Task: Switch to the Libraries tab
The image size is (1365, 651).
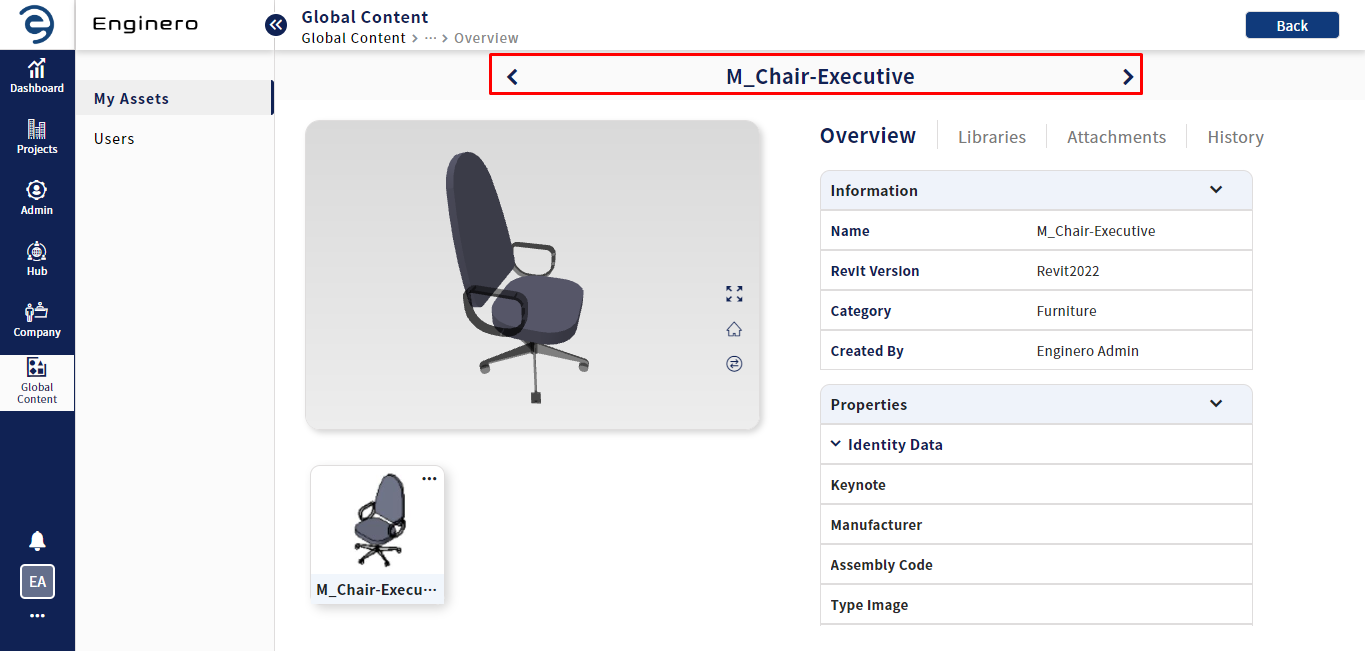Action: pos(992,137)
